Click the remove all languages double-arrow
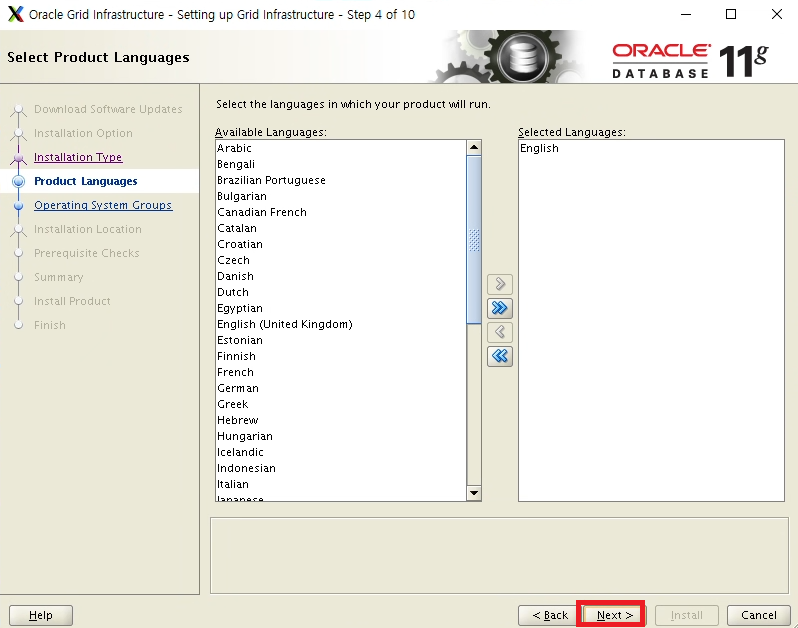Viewport: 798px width, 628px height. coord(500,356)
